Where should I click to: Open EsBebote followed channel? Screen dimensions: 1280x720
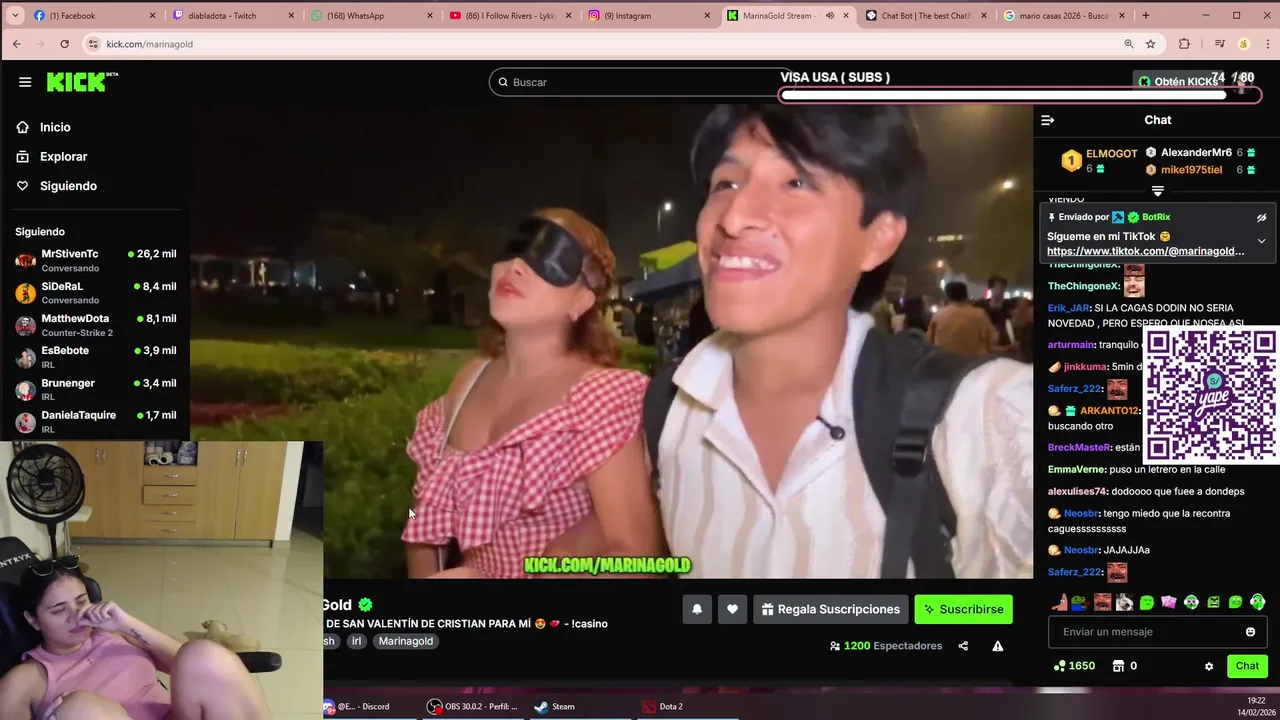(x=95, y=357)
